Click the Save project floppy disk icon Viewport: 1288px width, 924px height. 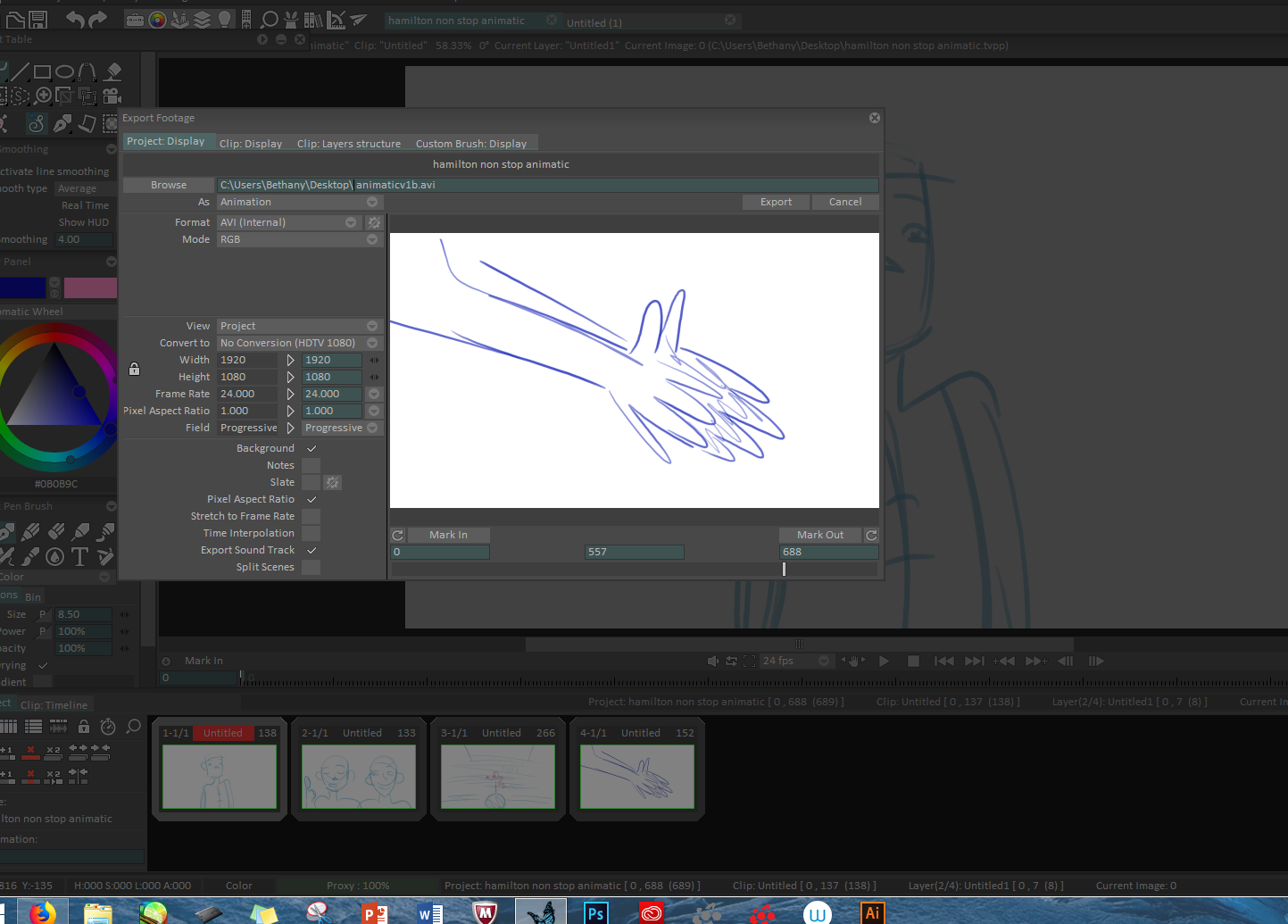coord(37,19)
